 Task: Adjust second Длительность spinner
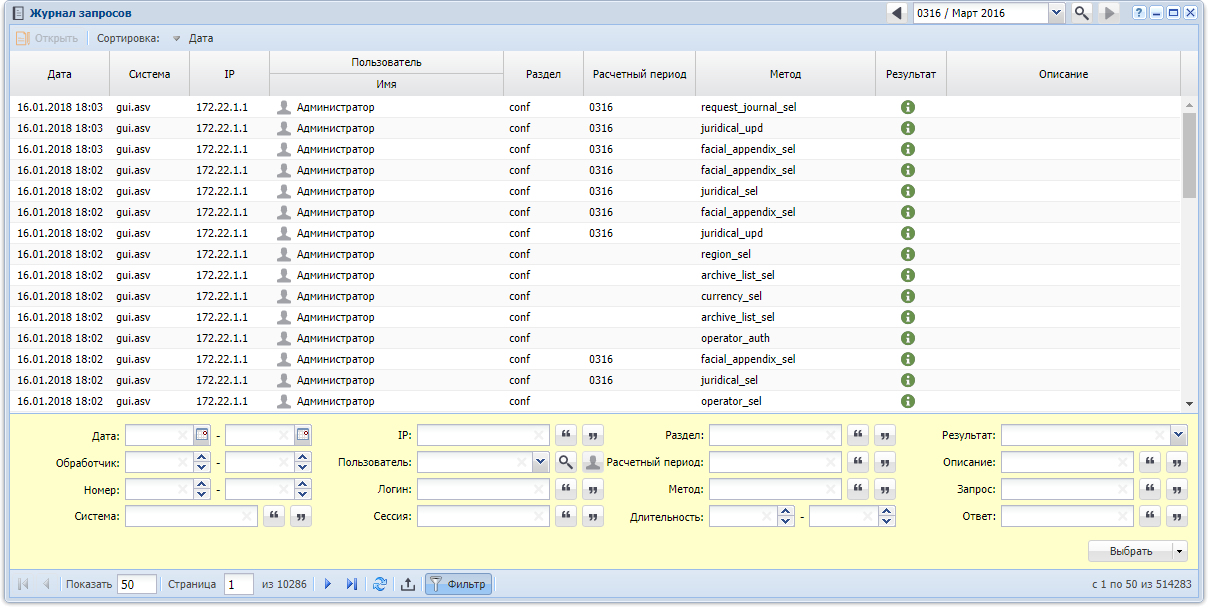(x=887, y=516)
